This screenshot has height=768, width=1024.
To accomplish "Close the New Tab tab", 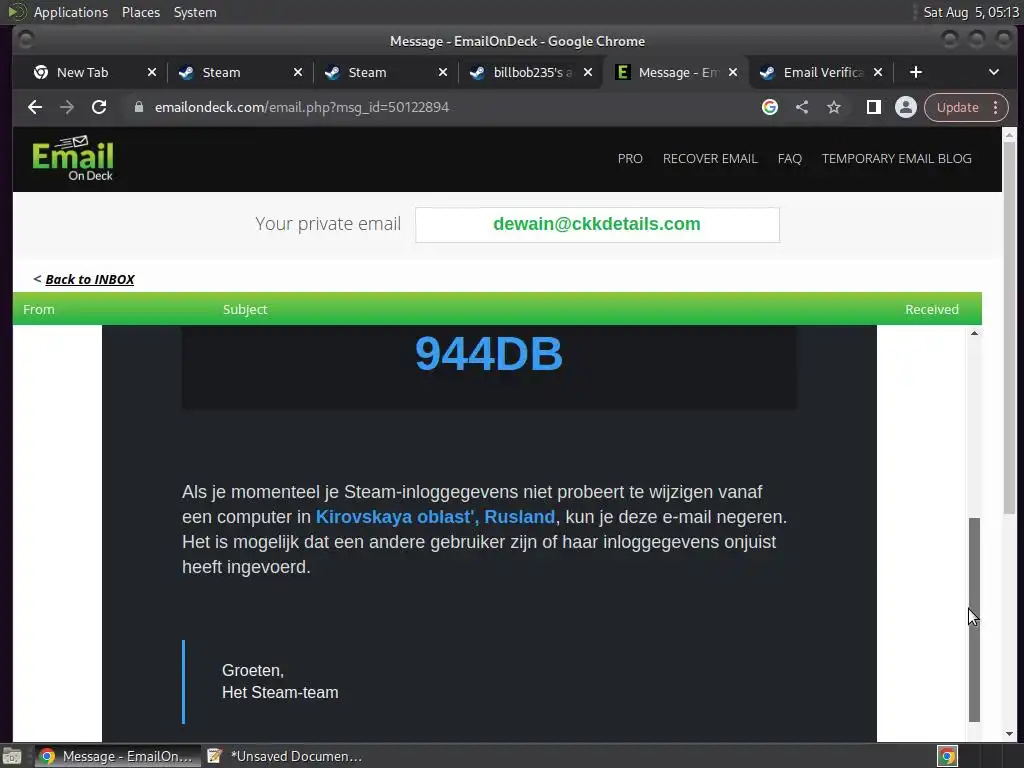I will pyautogui.click(x=152, y=72).
